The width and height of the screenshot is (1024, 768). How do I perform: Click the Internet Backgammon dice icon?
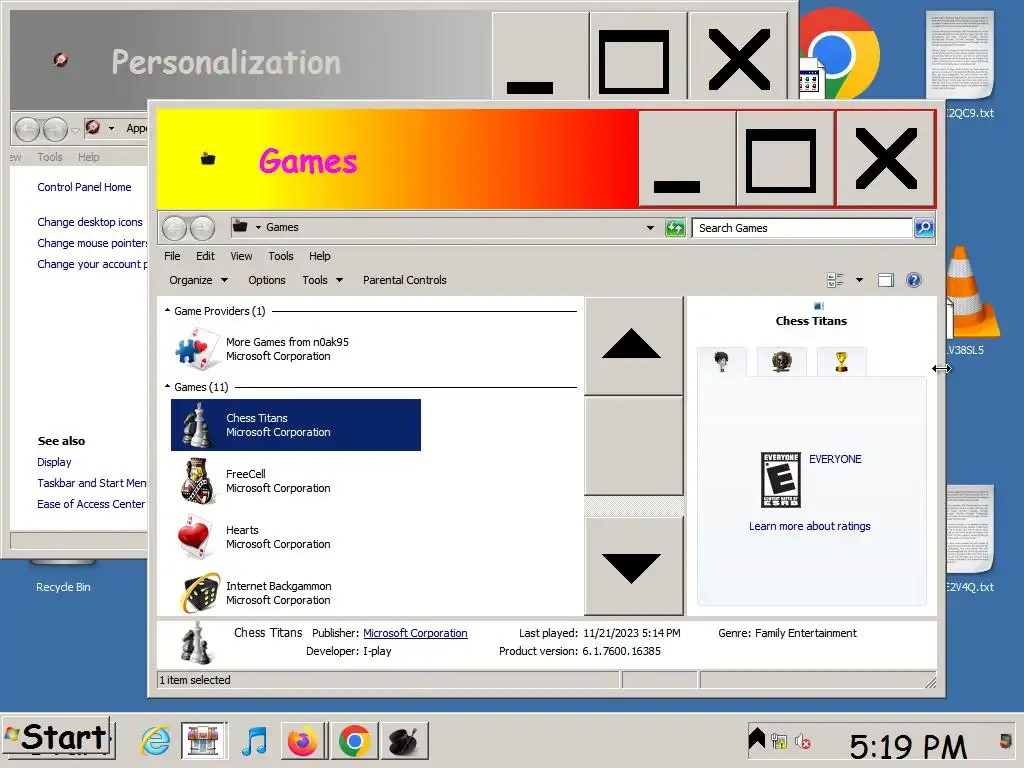(200, 593)
